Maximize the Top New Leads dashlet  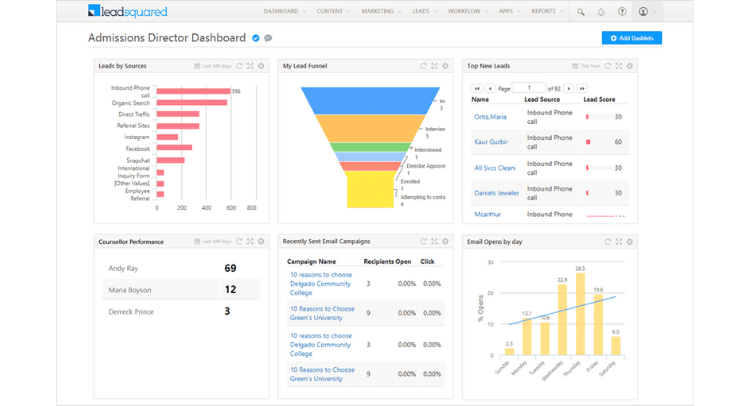(618, 66)
